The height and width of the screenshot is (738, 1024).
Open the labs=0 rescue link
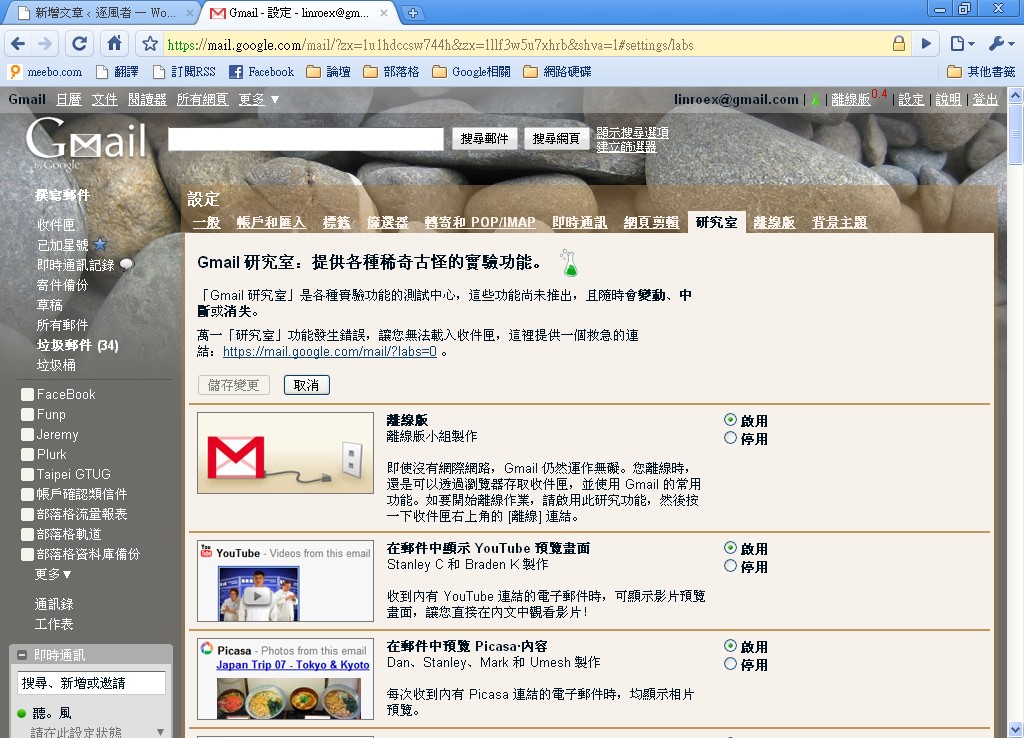pyautogui.click(x=330, y=351)
